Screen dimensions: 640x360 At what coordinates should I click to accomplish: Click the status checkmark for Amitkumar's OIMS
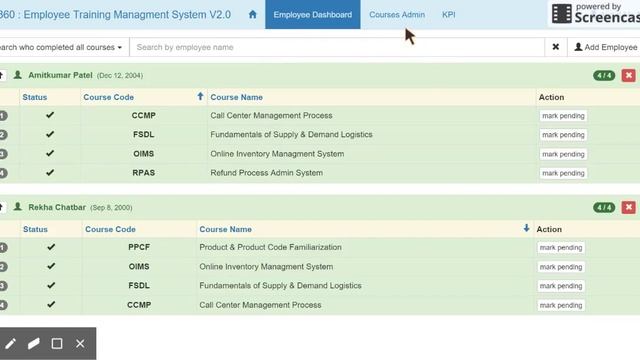(50, 153)
